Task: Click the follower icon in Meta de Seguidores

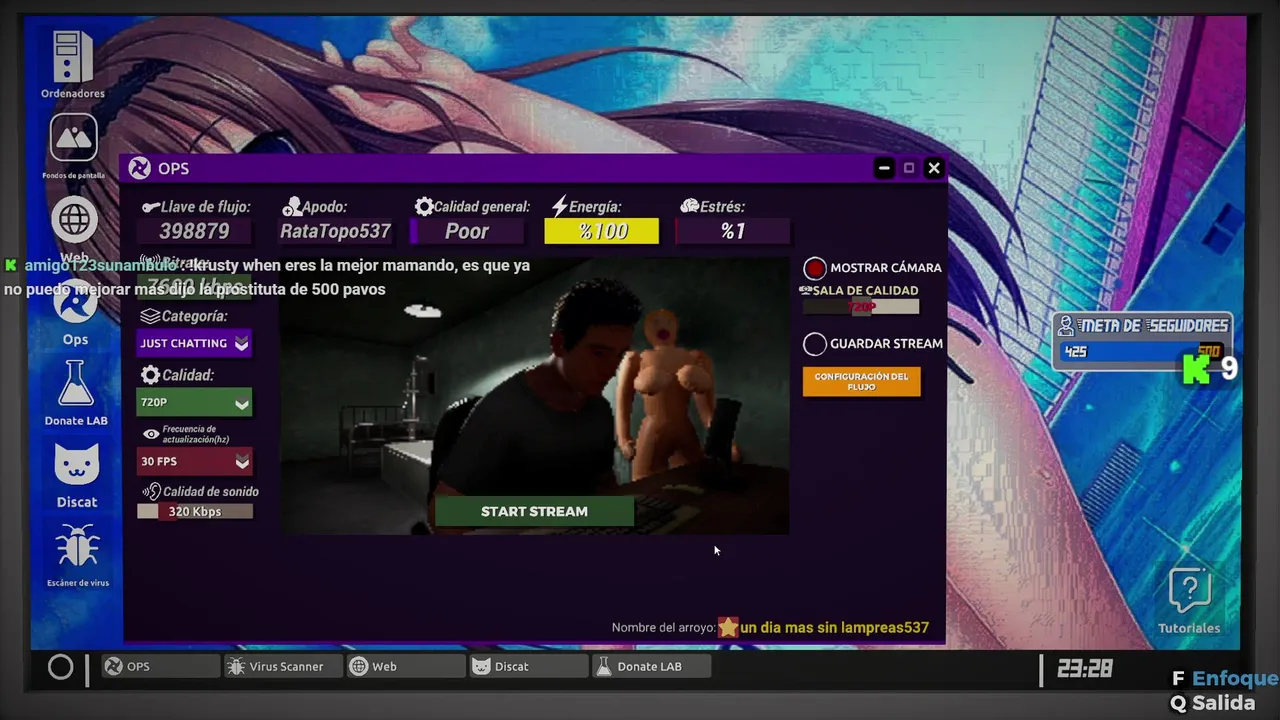Action: [x=1066, y=326]
